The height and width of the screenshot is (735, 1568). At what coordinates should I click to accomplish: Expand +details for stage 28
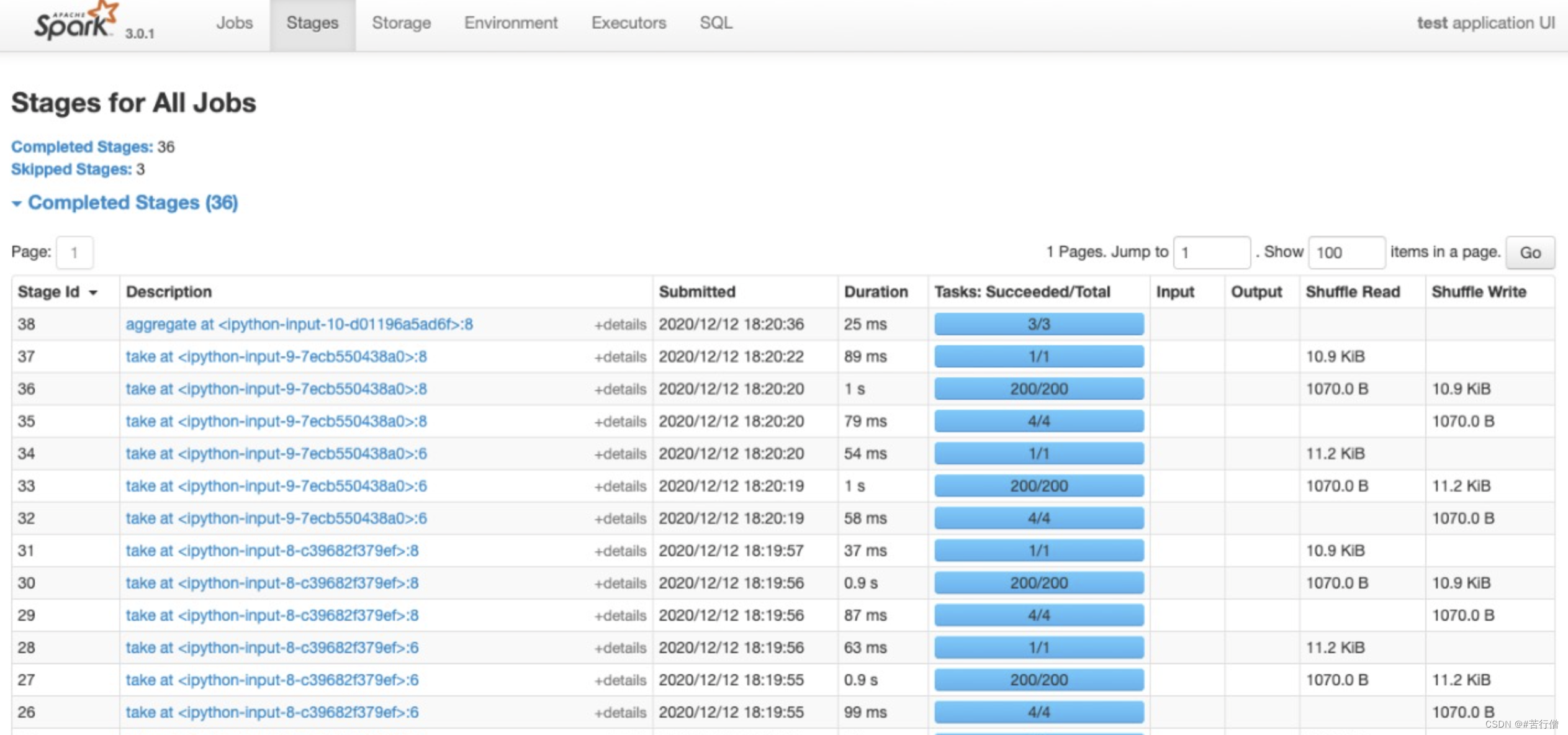click(620, 647)
